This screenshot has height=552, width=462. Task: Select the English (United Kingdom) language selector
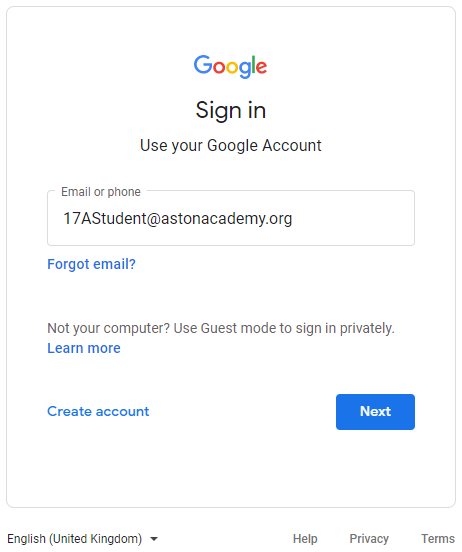pyautogui.click(x=82, y=539)
